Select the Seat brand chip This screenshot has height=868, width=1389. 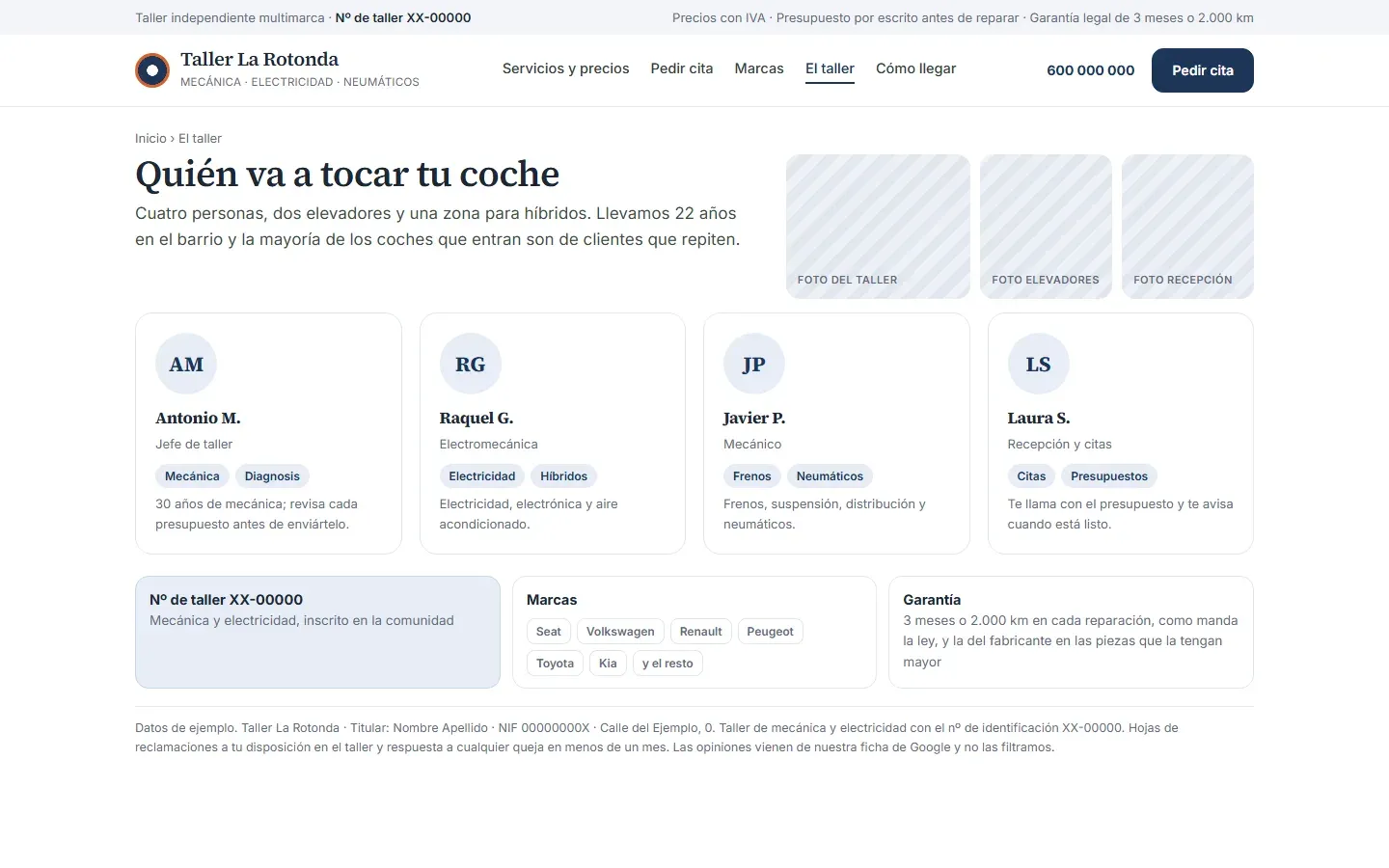(549, 632)
